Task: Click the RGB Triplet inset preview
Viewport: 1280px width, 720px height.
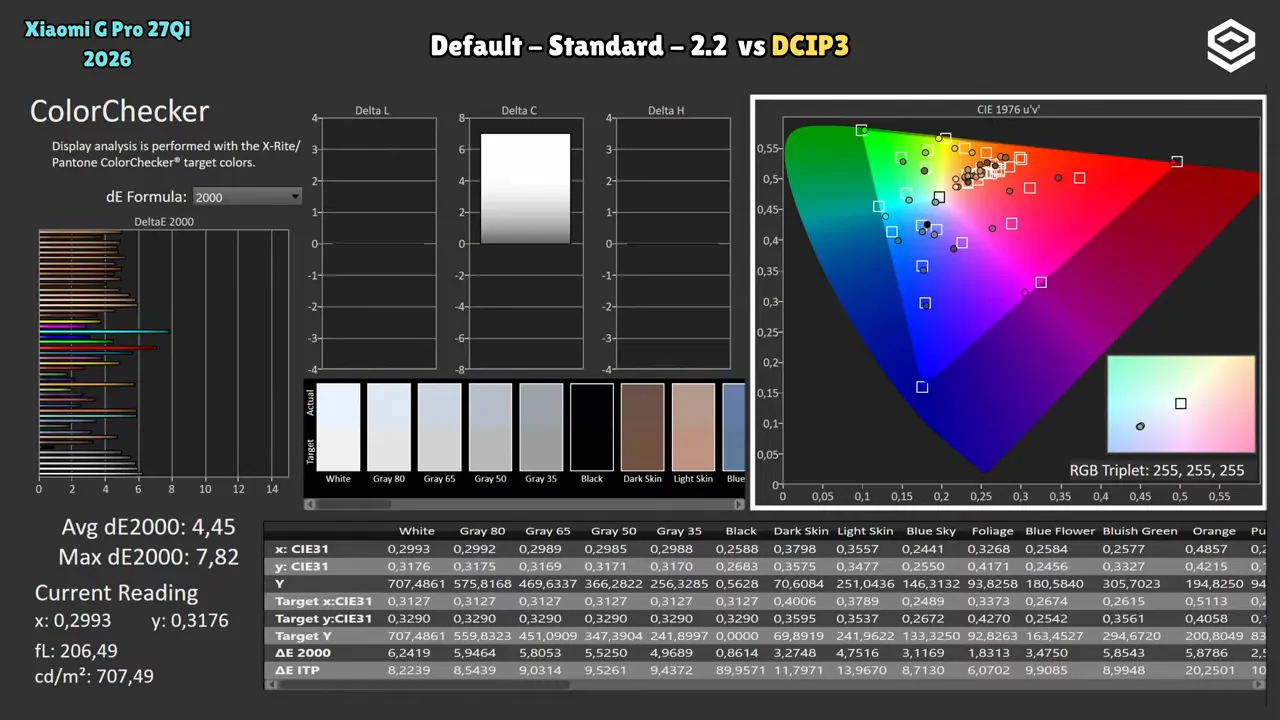Action: (1181, 405)
